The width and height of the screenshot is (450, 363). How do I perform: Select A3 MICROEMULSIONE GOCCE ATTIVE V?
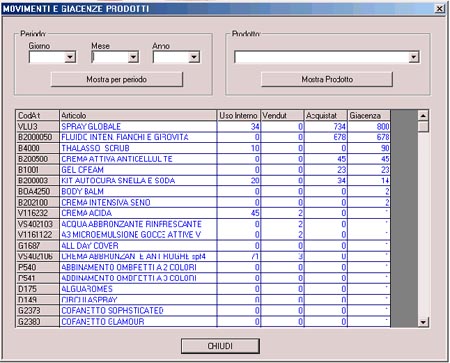pos(138,235)
